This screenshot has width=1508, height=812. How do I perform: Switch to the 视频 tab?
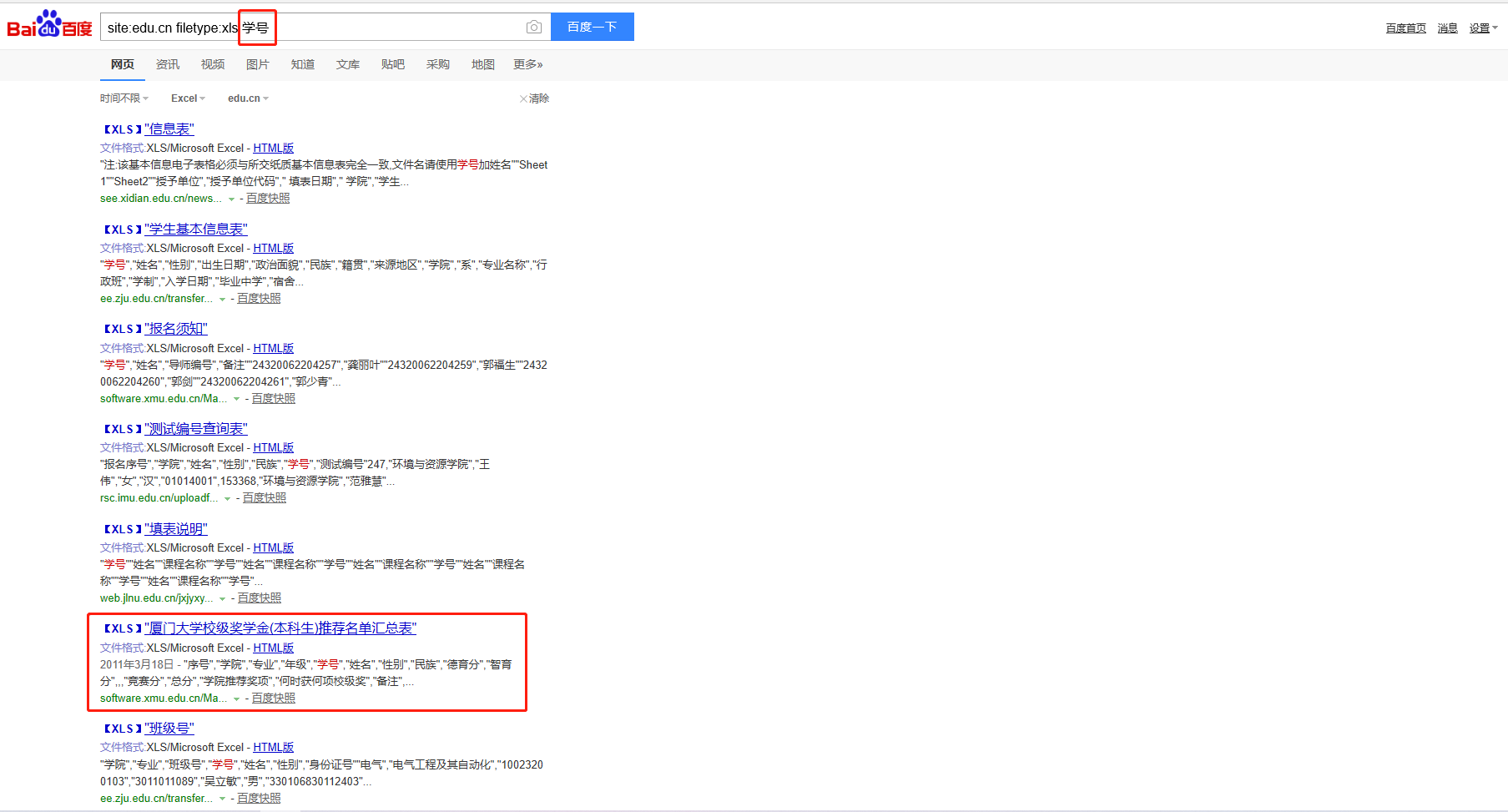tap(213, 64)
